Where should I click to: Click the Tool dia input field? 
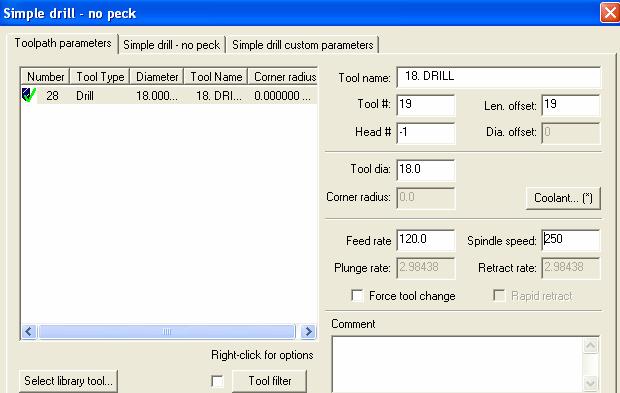coord(425,170)
